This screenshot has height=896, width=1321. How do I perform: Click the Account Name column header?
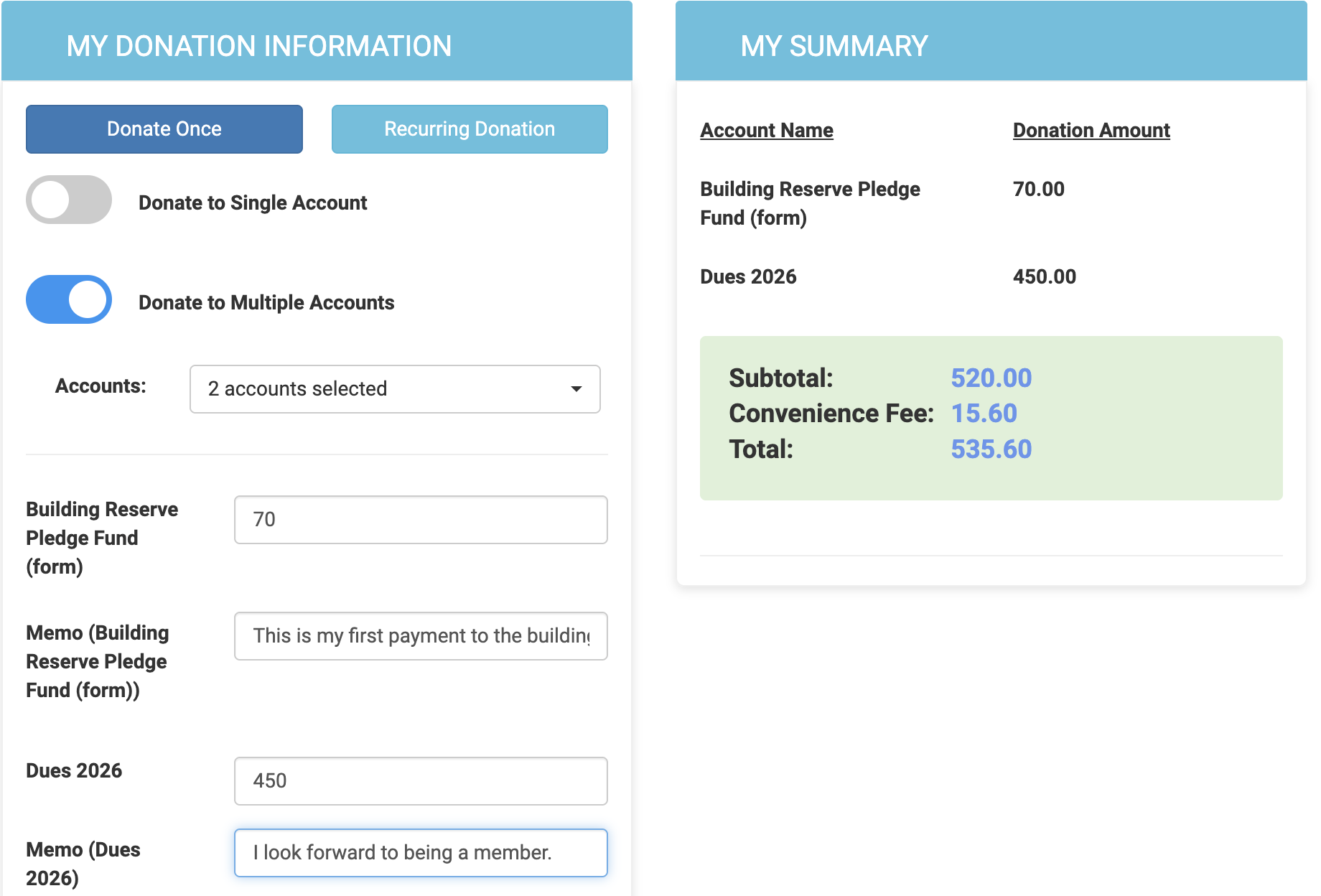pyautogui.click(x=766, y=131)
